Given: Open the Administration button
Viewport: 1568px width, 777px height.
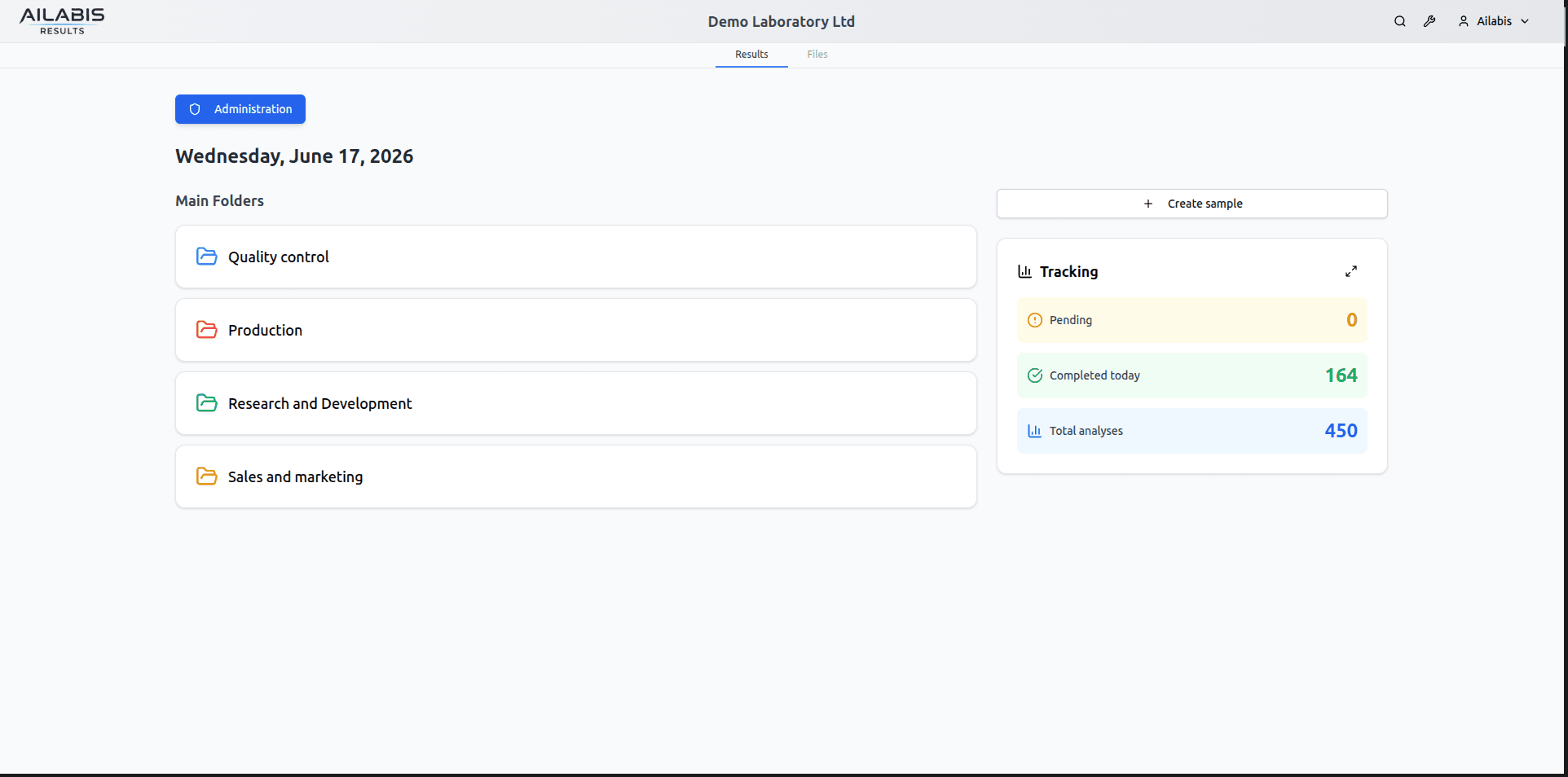Looking at the screenshot, I should (240, 109).
